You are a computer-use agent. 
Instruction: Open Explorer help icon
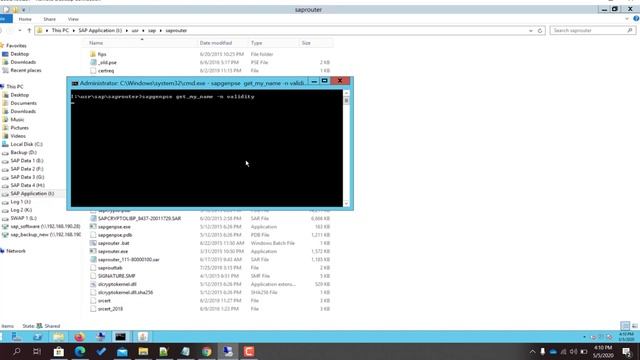pos(636,19)
